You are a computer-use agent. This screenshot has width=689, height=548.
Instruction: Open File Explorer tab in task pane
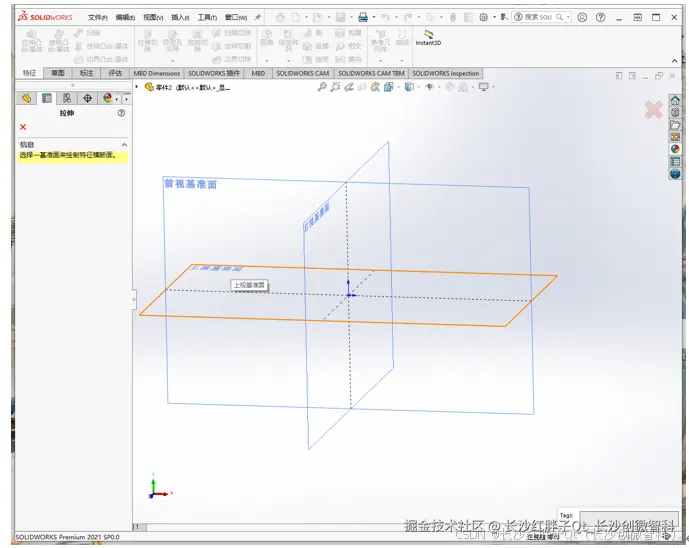(x=675, y=125)
